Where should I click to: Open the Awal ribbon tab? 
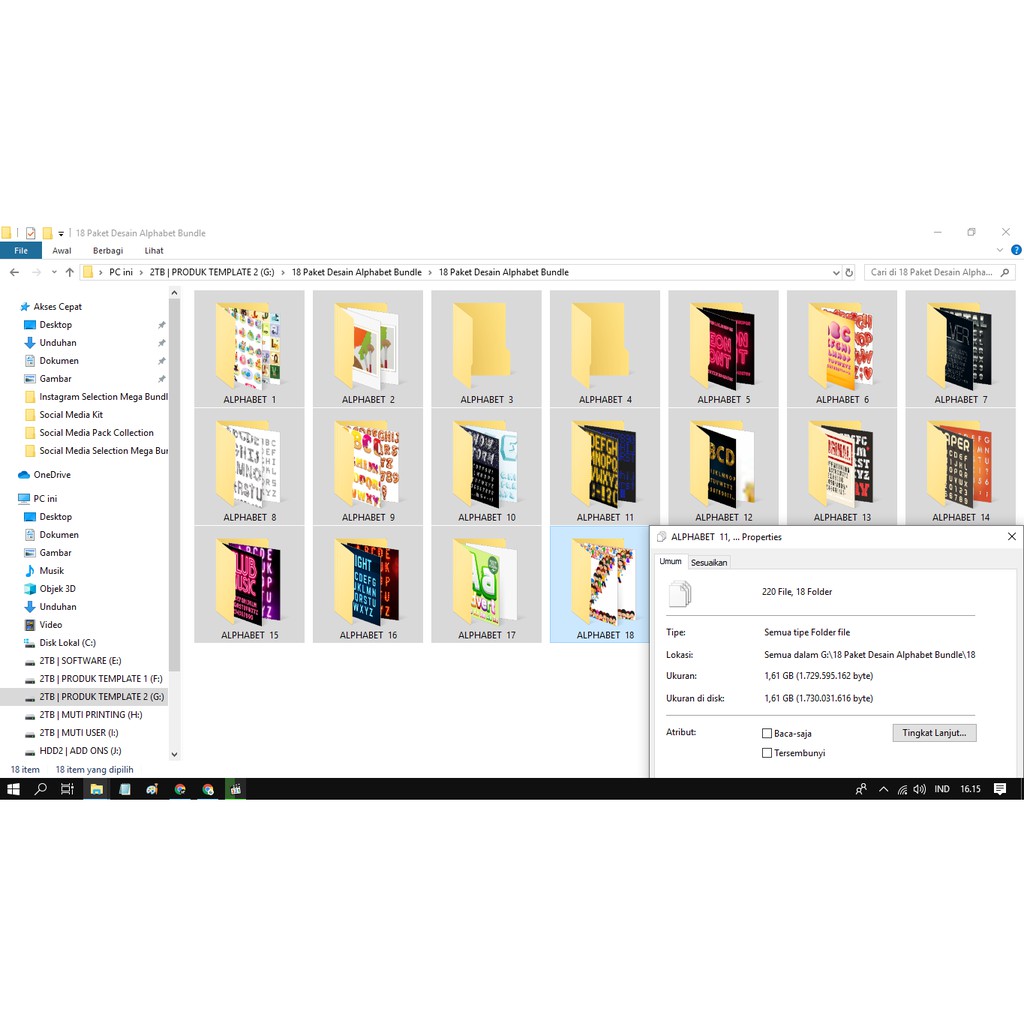pos(61,251)
